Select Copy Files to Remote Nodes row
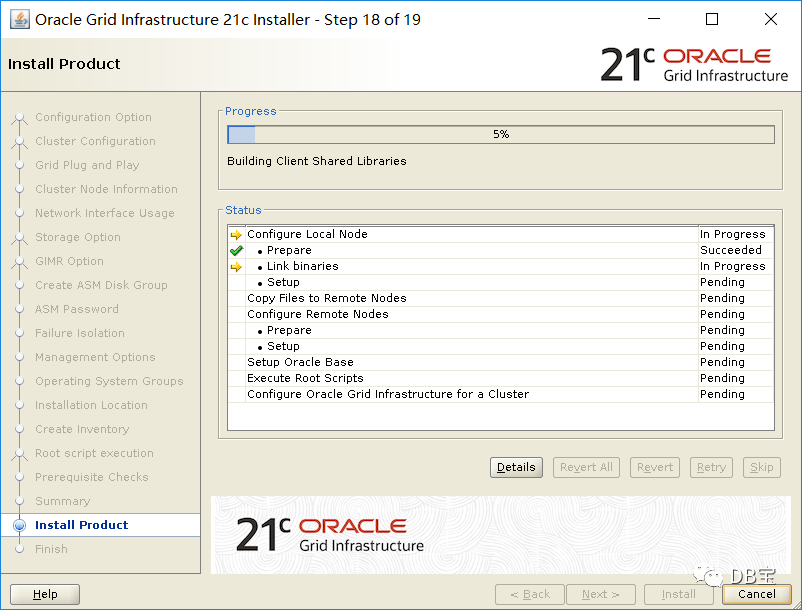 pyautogui.click(x=501, y=298)
